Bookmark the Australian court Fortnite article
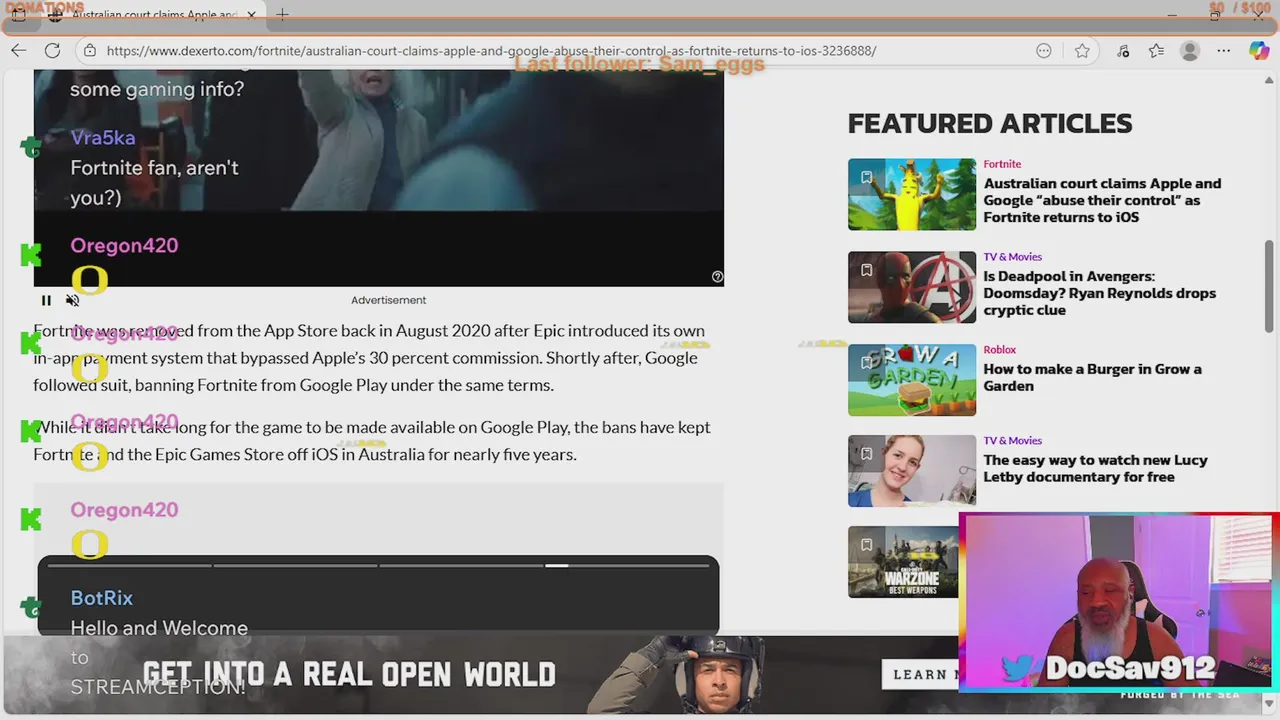This screenshot has height=720, width=1280. tap(866, 177)
